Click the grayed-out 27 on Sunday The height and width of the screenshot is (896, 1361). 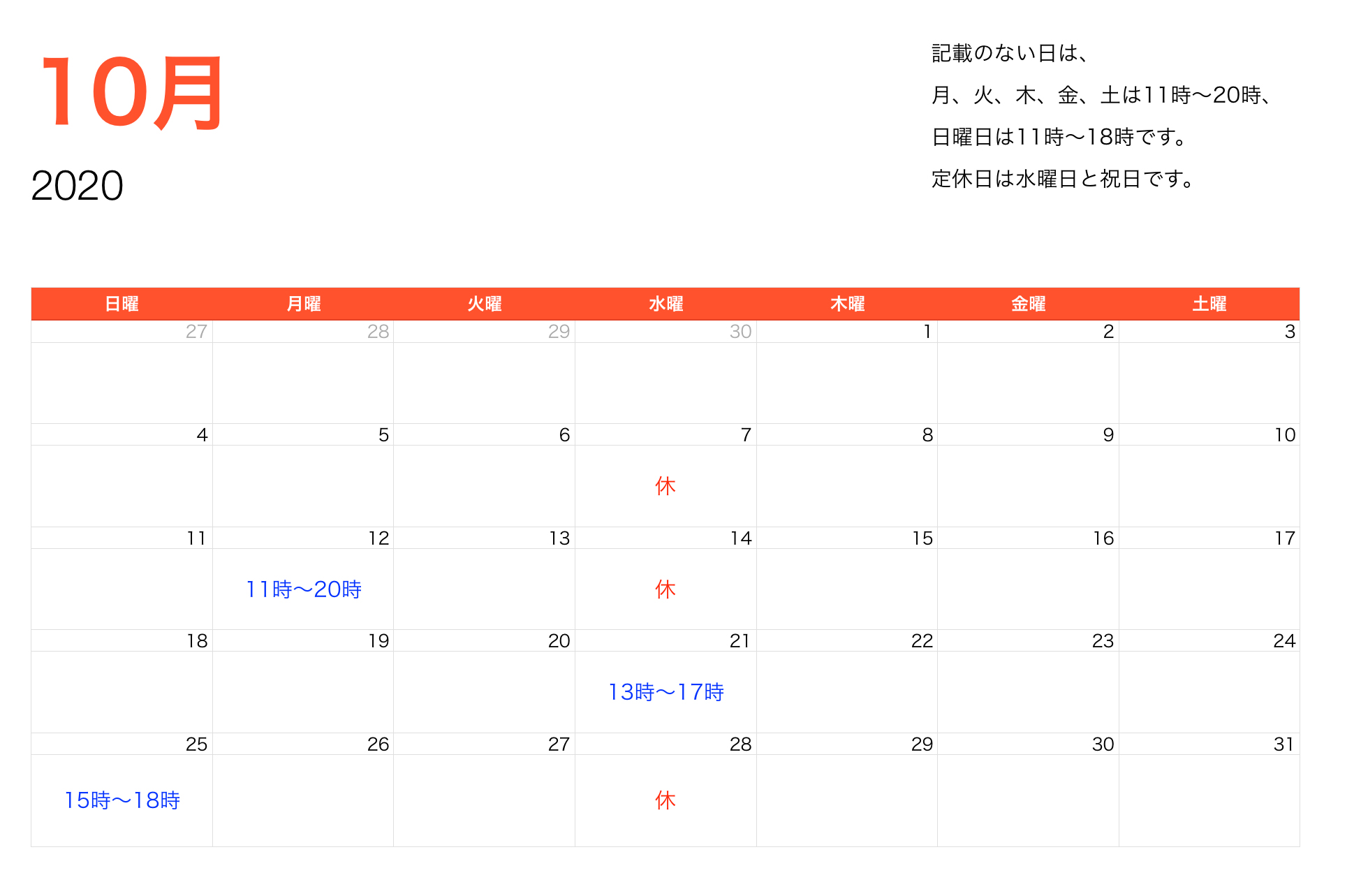(x=196, y=332)
